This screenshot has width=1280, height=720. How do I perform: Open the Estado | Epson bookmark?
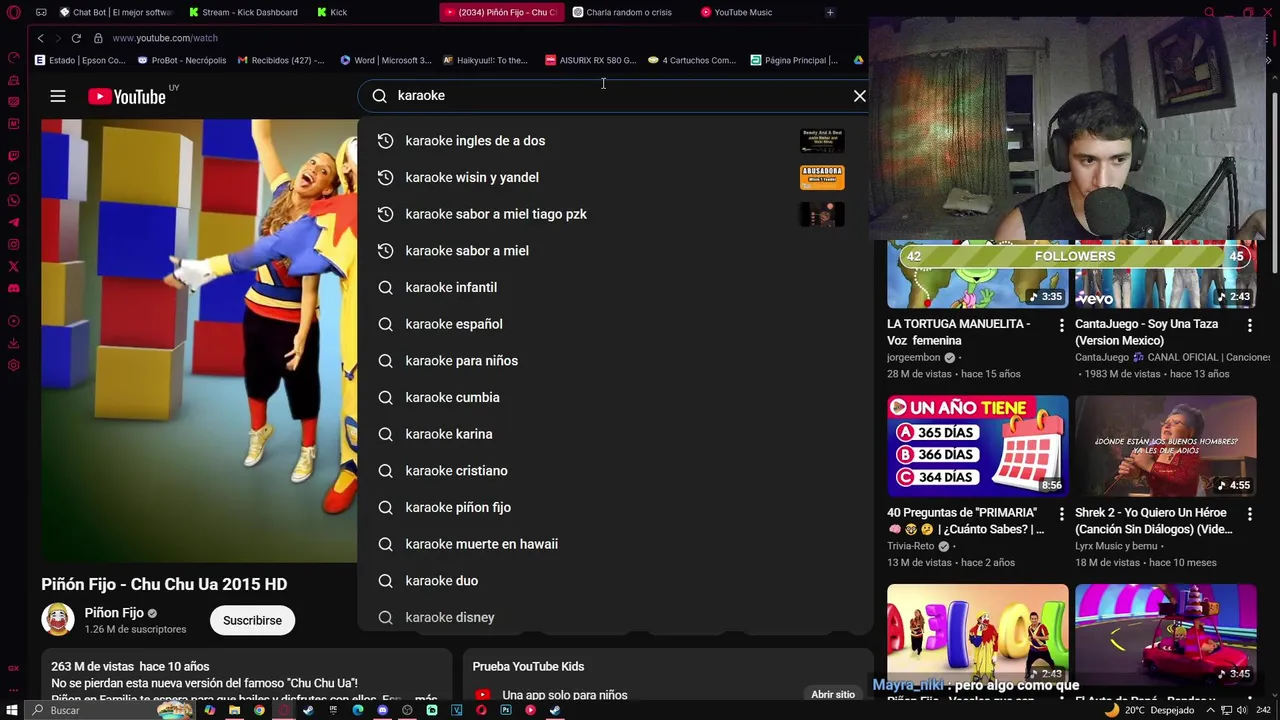tap(80, 60)
